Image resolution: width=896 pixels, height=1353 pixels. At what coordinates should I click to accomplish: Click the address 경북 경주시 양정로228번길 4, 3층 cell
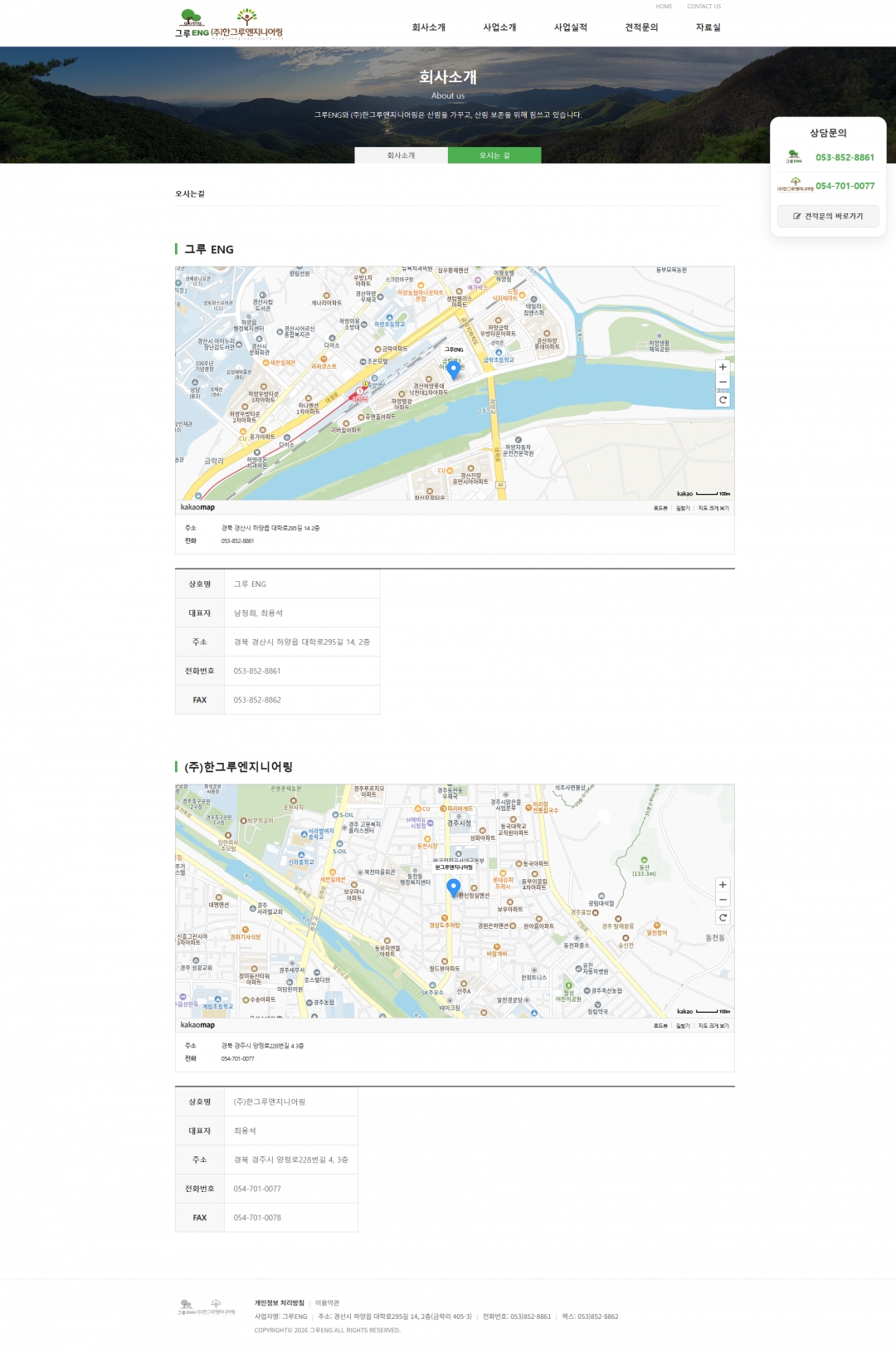coord(291,1160)
